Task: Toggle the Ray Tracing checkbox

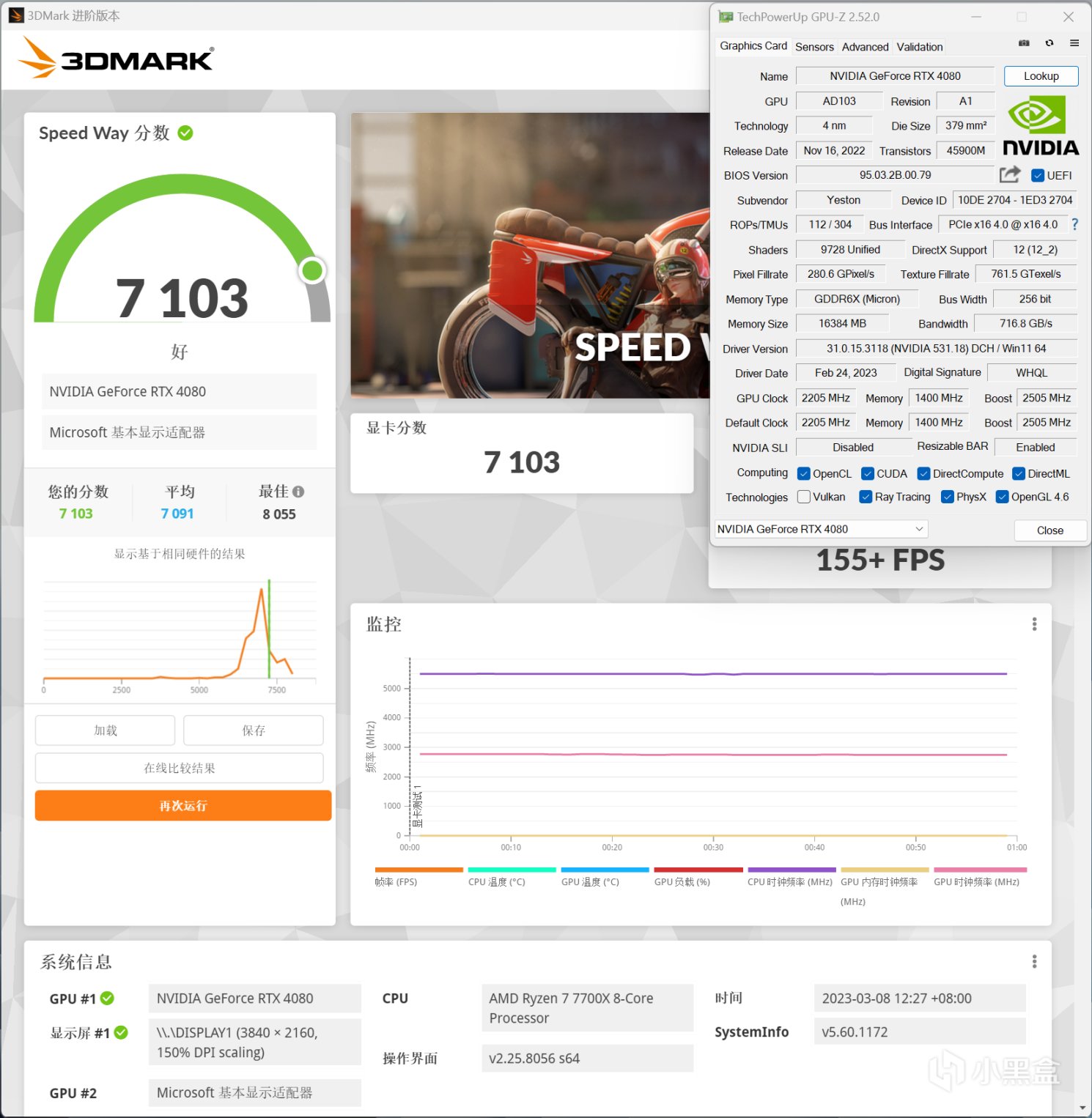Action: point(866,497)
